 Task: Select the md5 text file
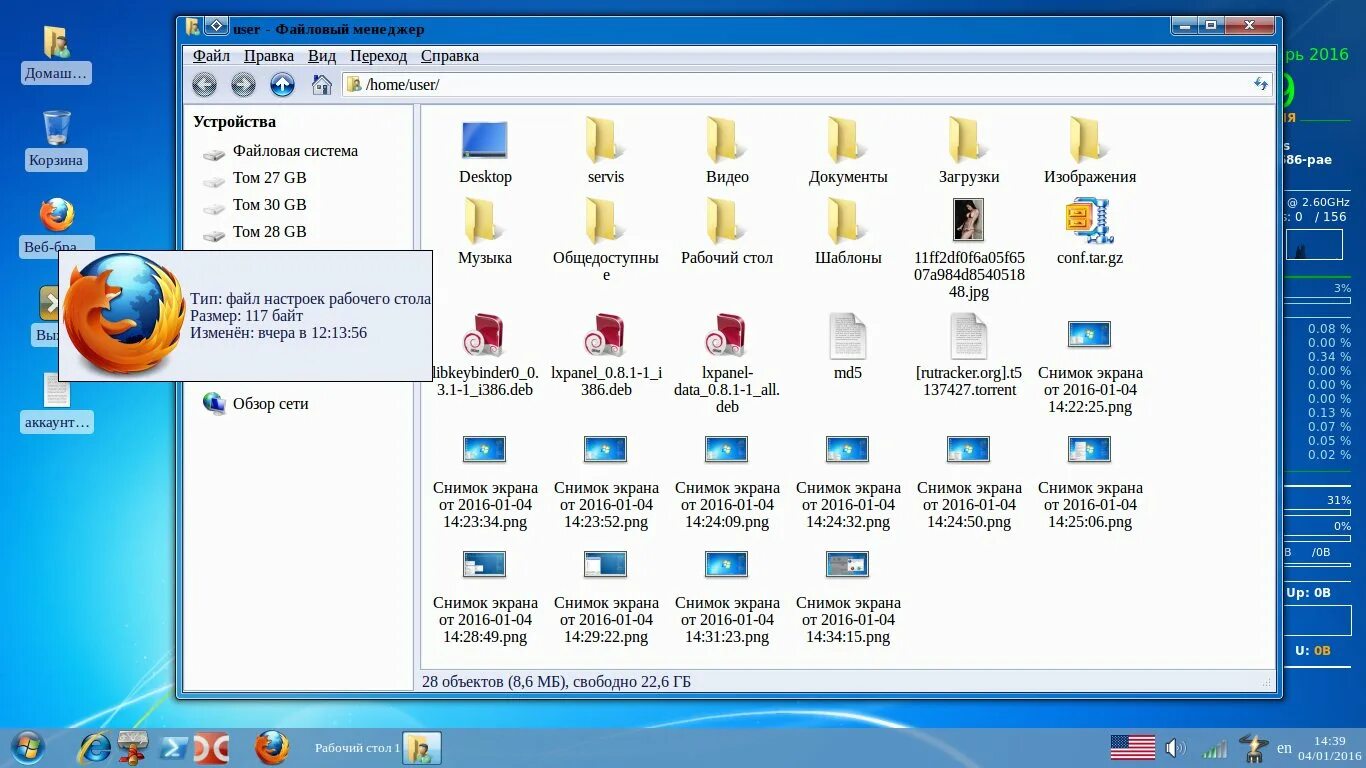coord(848,347)
